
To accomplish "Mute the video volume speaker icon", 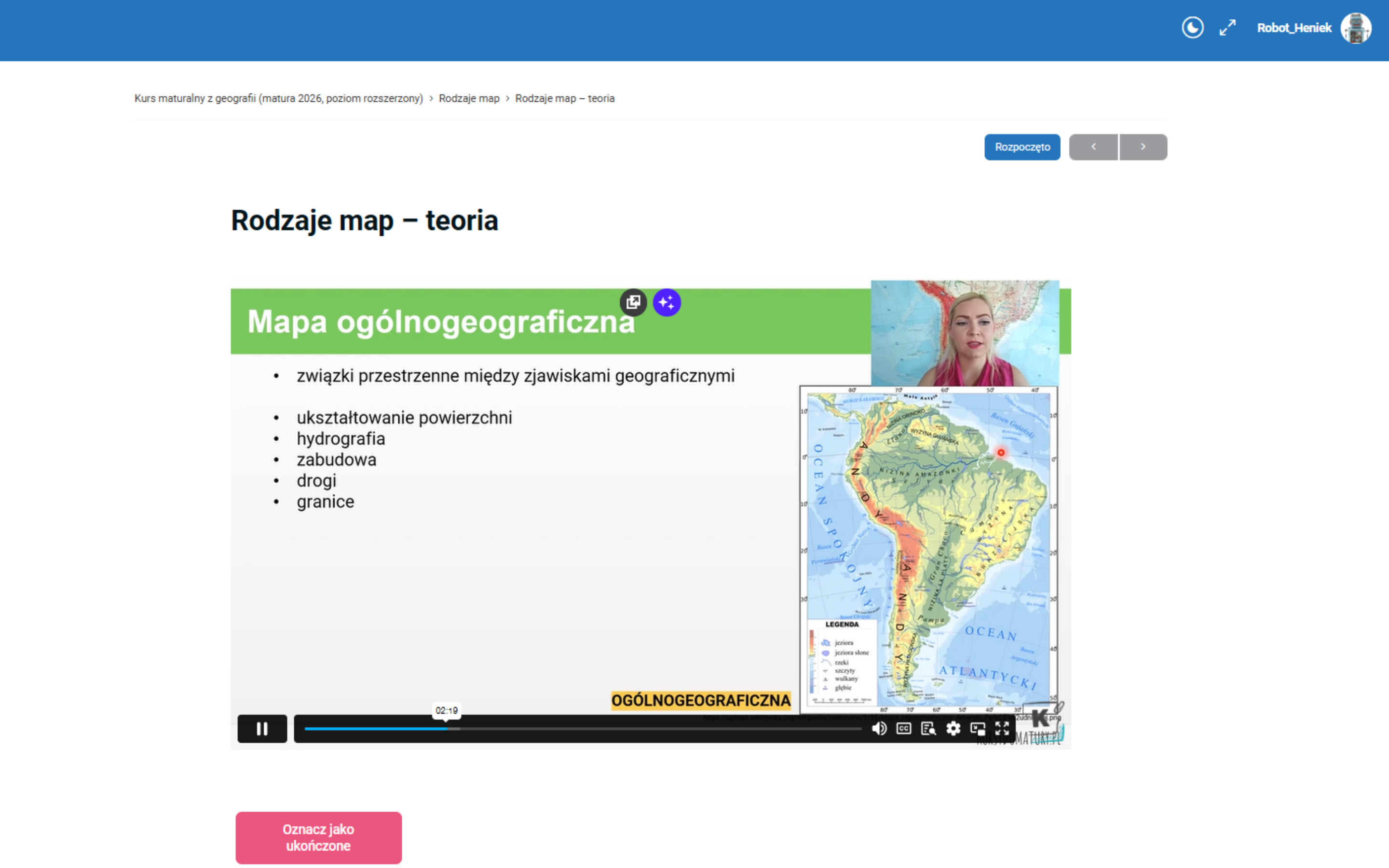I will click(x=879, y=729).
